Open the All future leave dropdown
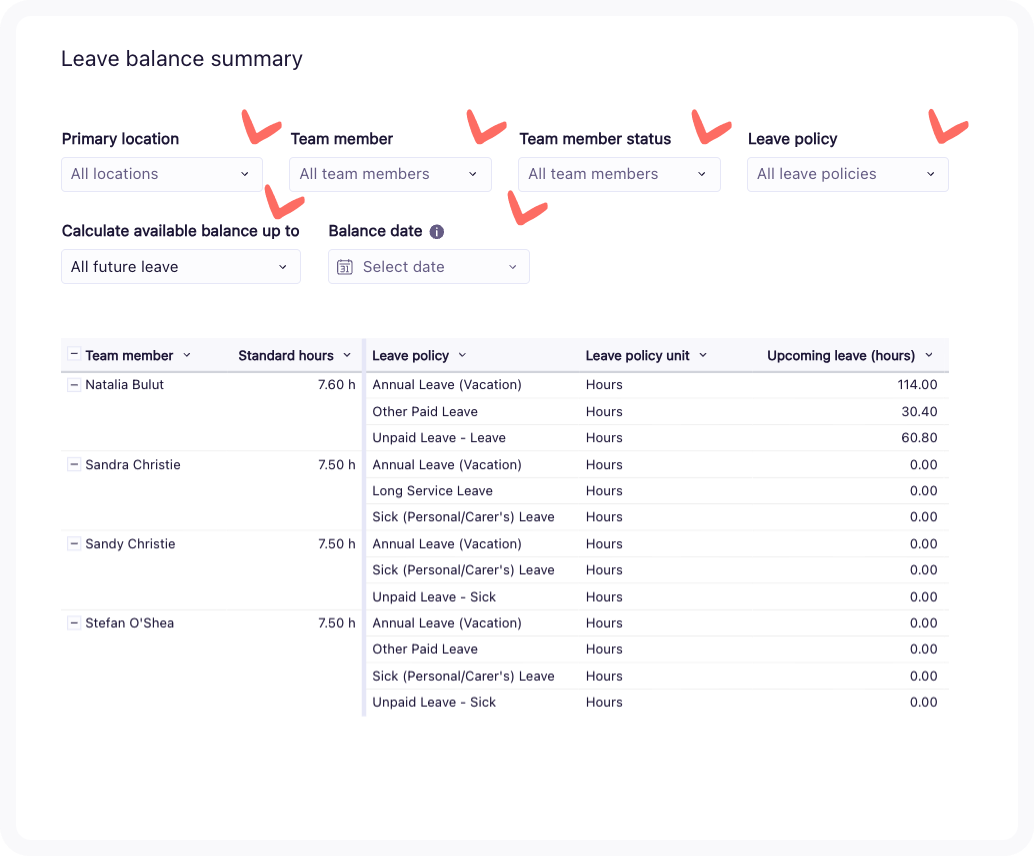The width and height of the screenshot is (1034, 856). pos(180,266)
